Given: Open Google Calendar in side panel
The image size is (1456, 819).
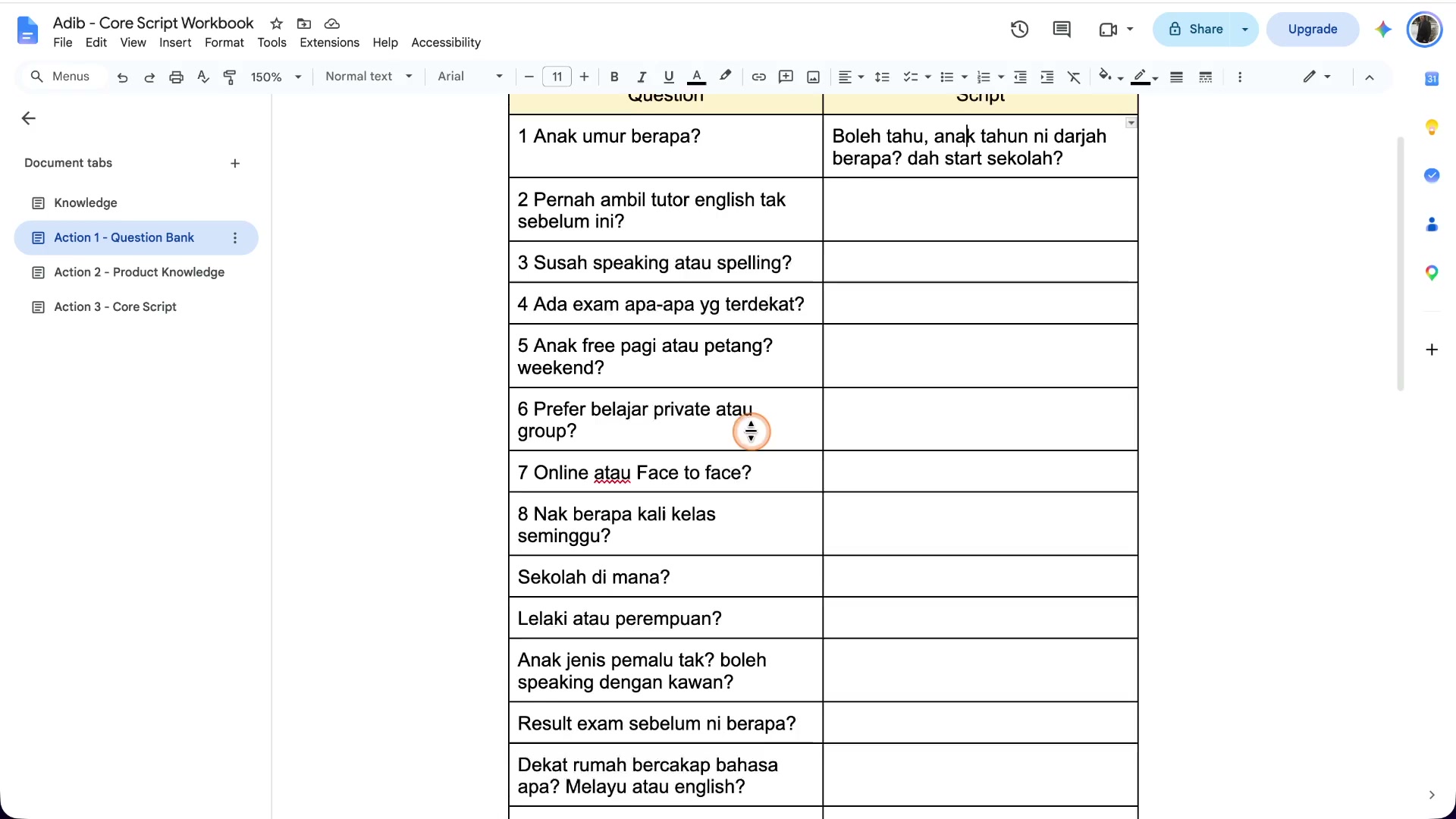Looking at the screenshot, I should click(1432, 78).
